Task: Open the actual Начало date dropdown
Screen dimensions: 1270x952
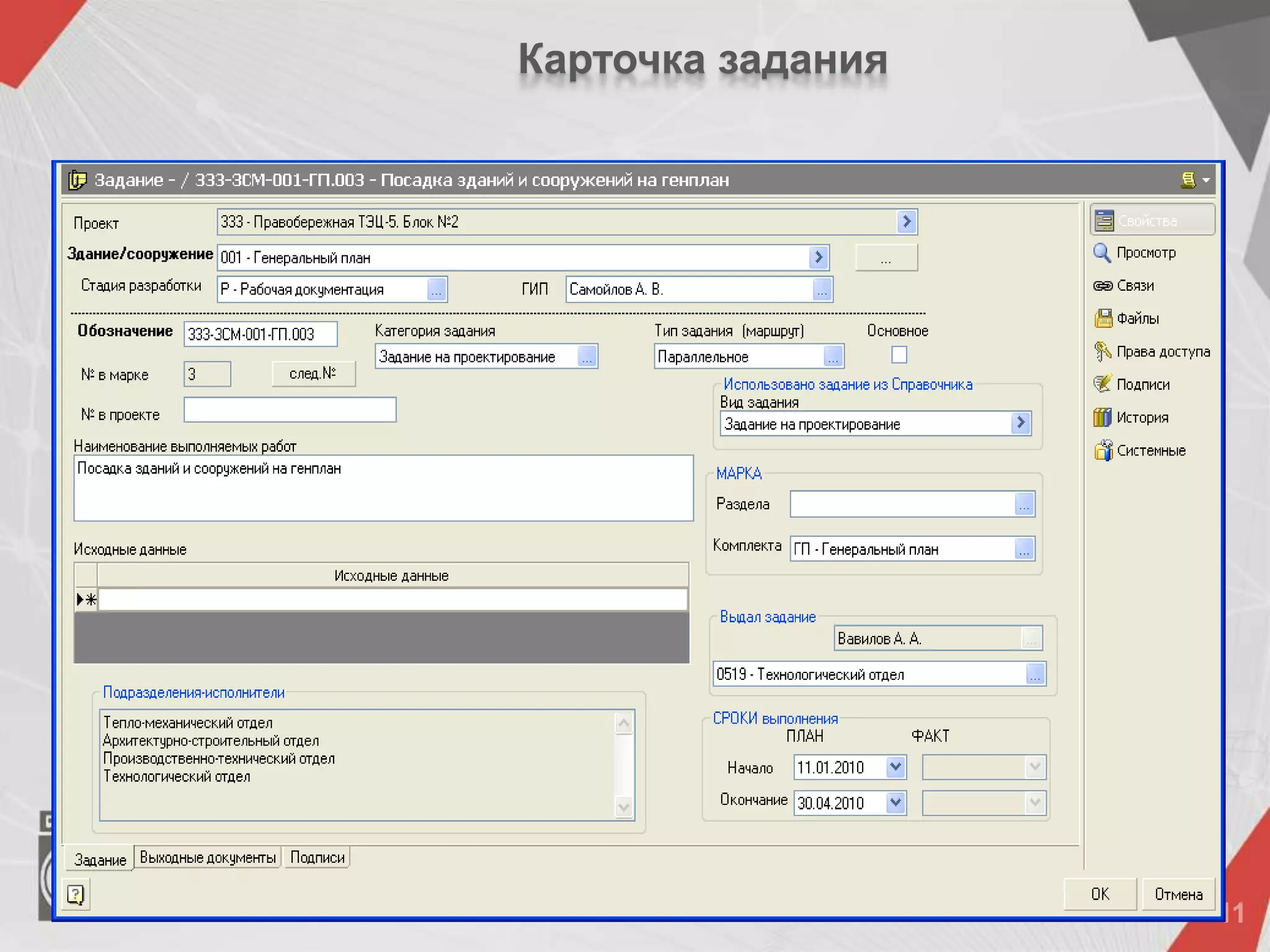Action: (1035, 767)
